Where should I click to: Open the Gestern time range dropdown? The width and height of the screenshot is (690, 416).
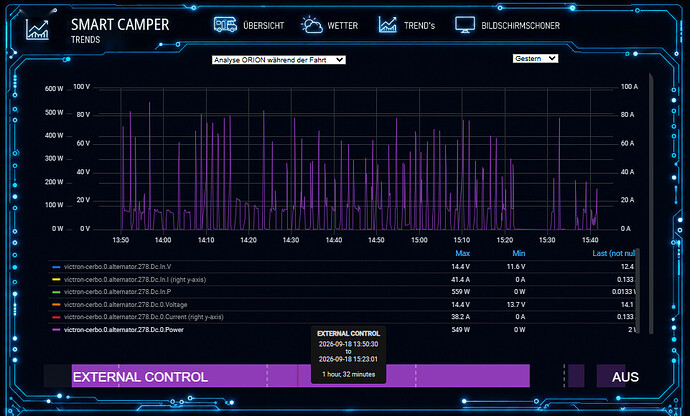pos(536,59)
